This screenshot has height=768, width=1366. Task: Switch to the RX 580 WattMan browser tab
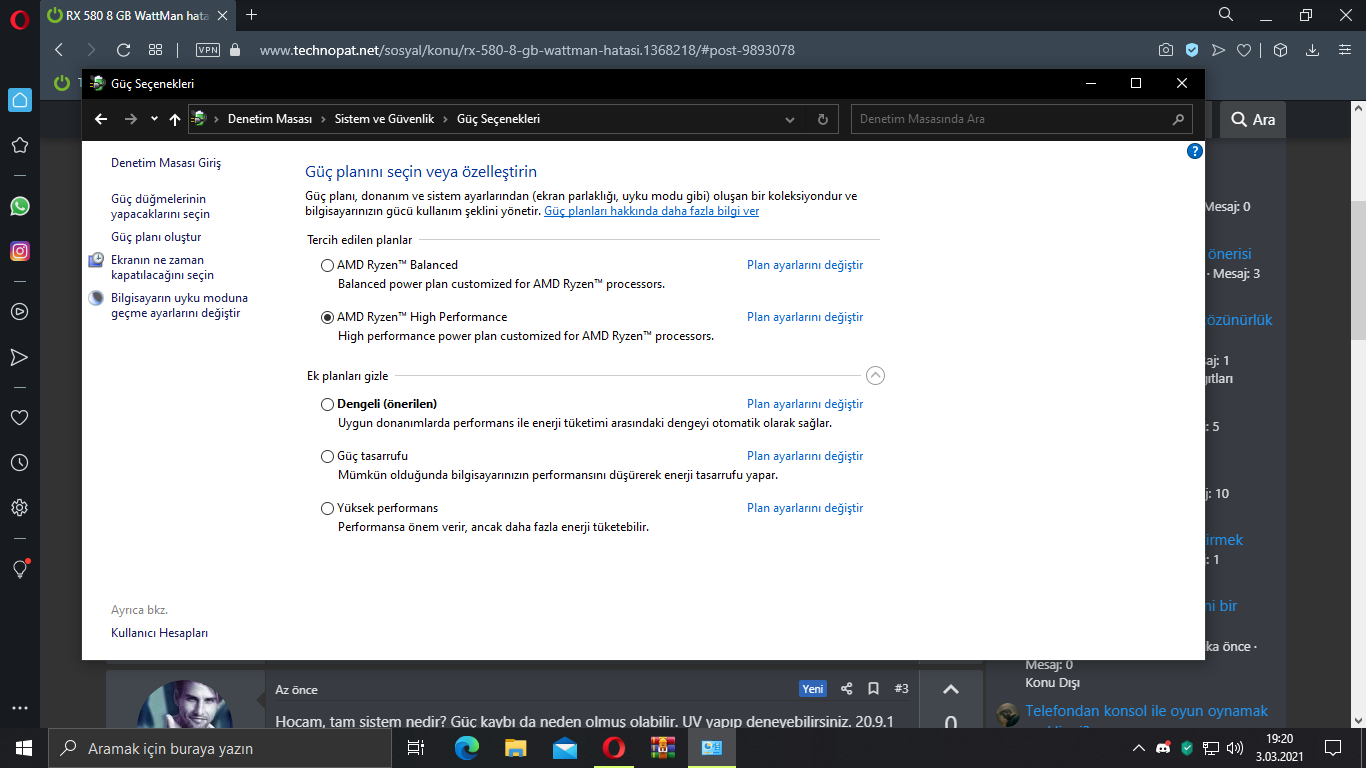point(137,15)
